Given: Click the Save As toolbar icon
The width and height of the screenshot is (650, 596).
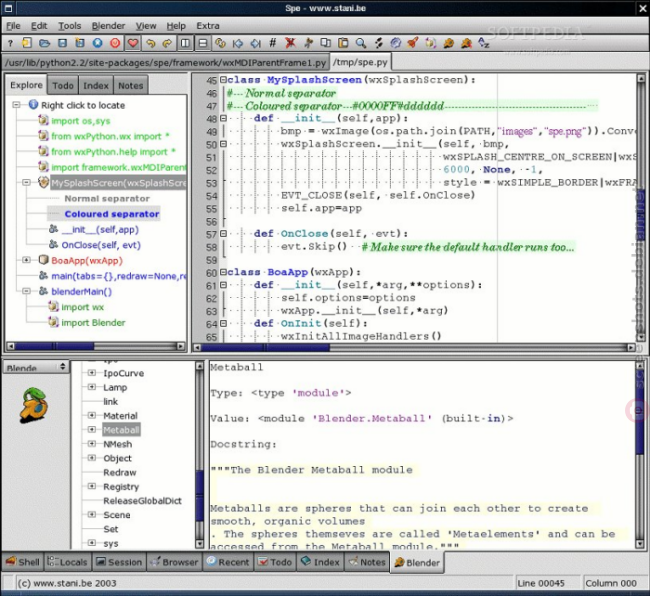Looking at the screenshot, I should tap(80, 43).
